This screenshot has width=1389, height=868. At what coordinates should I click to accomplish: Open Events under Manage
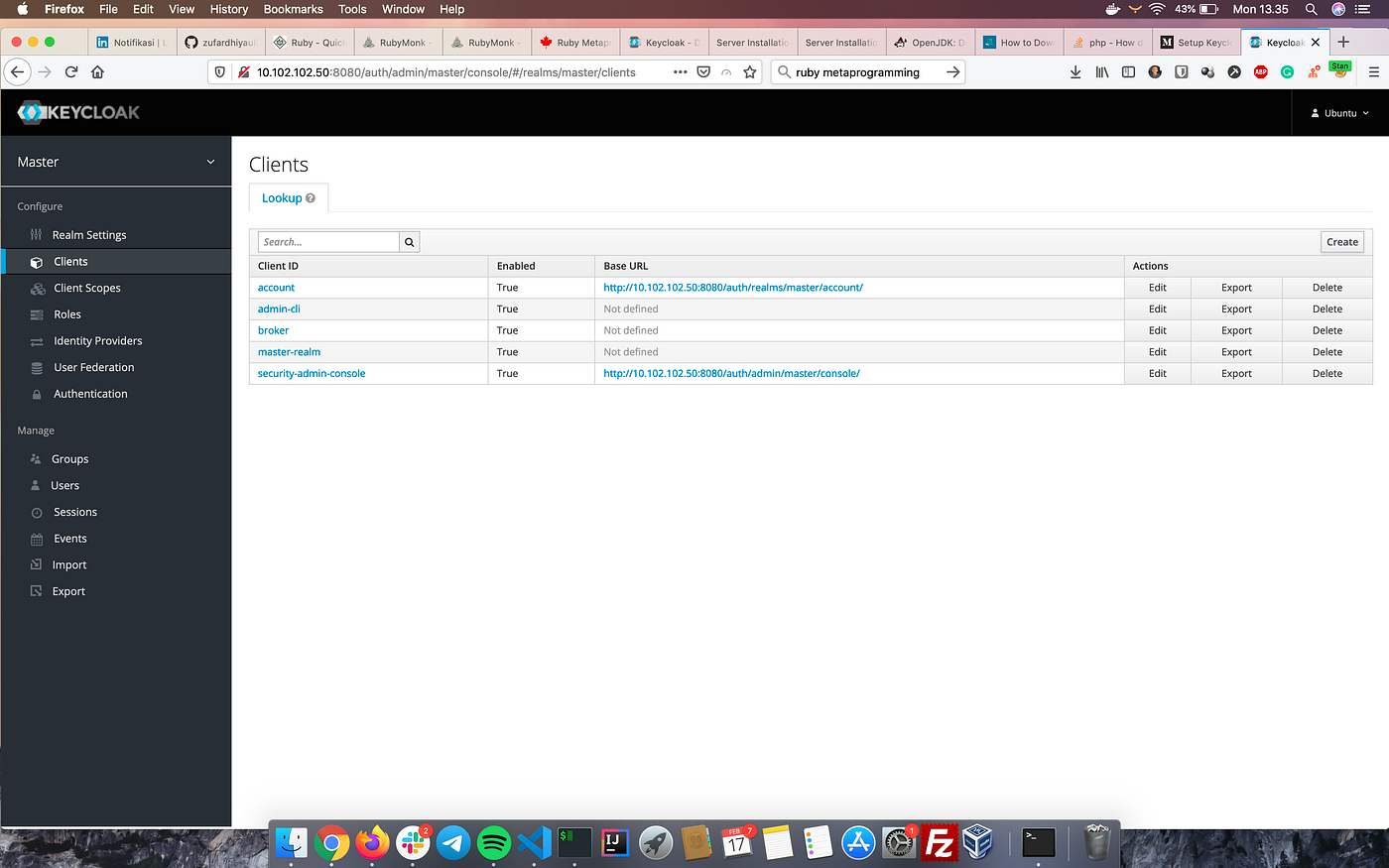(x=70, y=539)
